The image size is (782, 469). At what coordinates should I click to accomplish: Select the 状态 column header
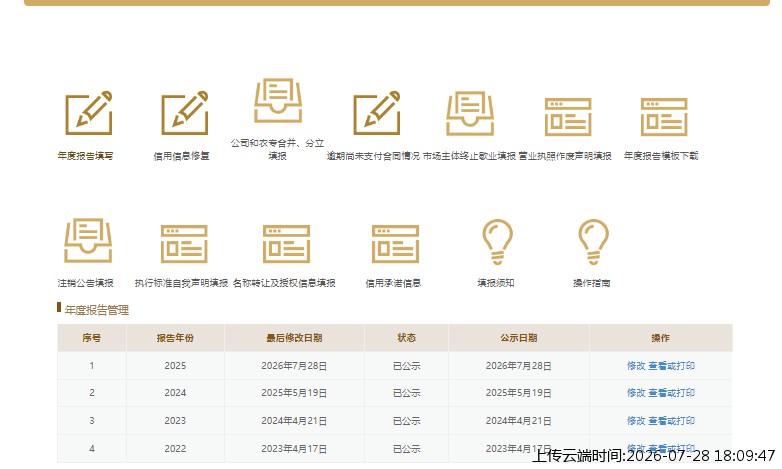[x=406, y=338]
